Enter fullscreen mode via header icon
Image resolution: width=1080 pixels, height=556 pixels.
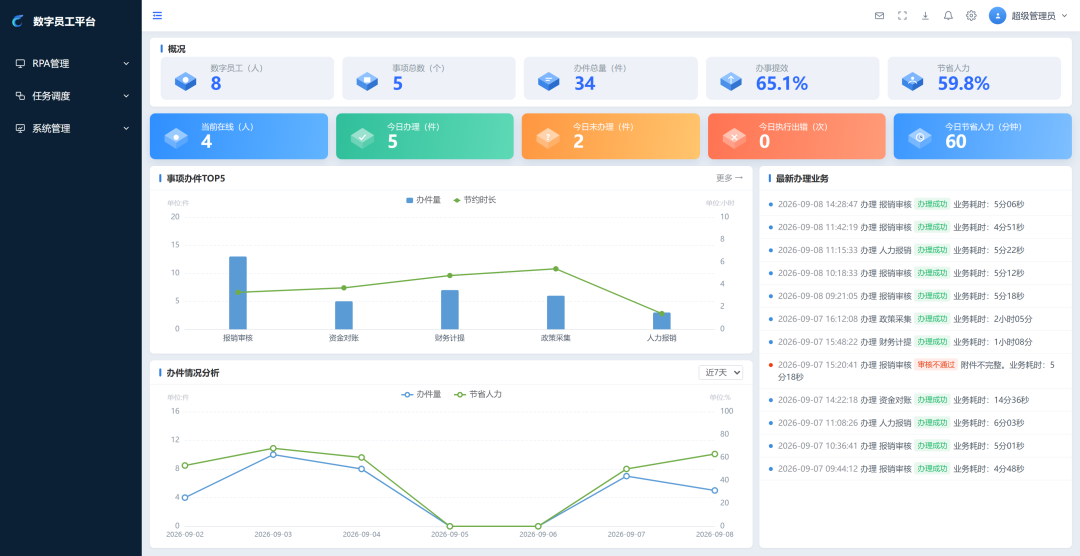[902, 16]
